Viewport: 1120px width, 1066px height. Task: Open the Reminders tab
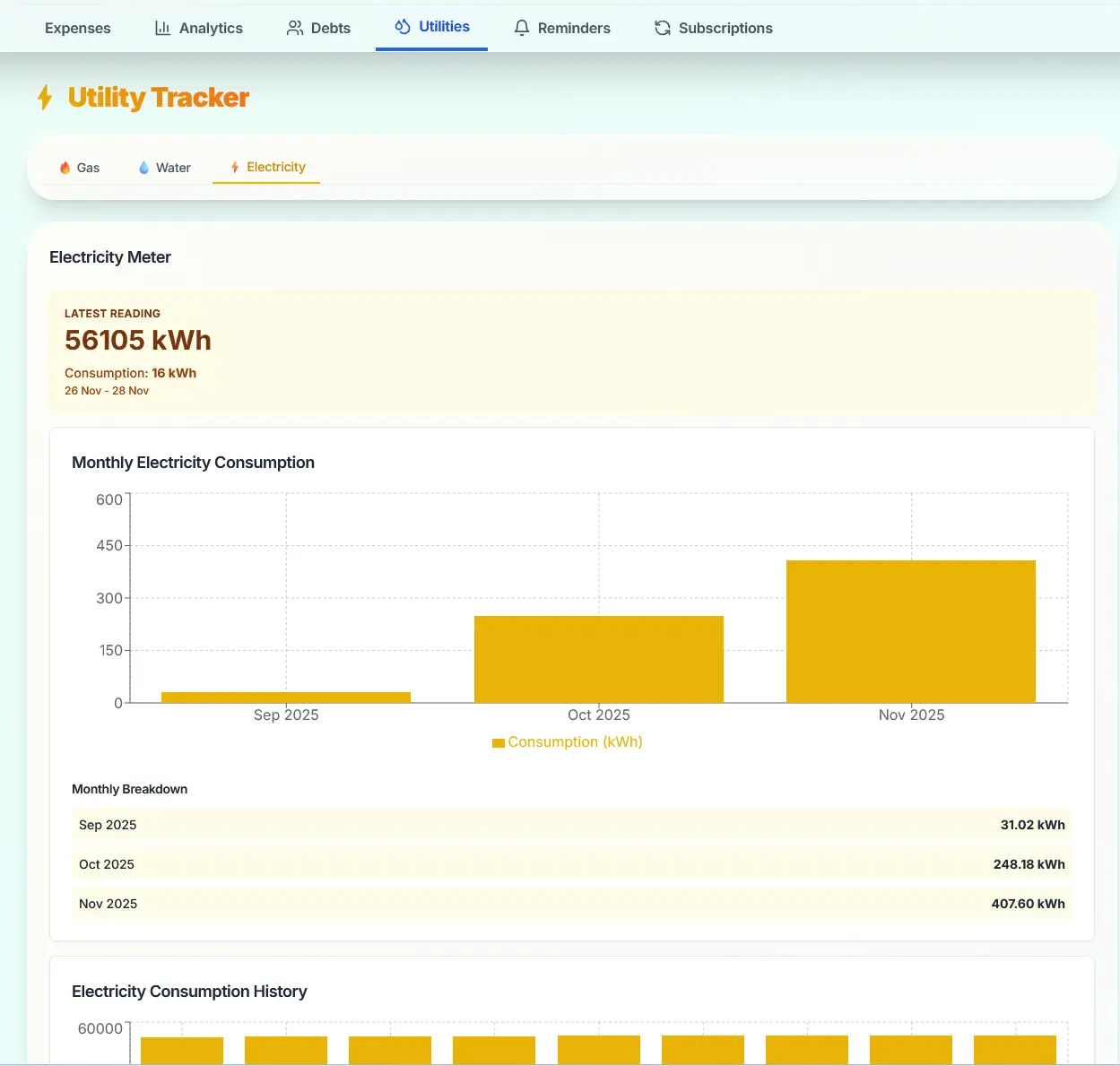[562, 28]
